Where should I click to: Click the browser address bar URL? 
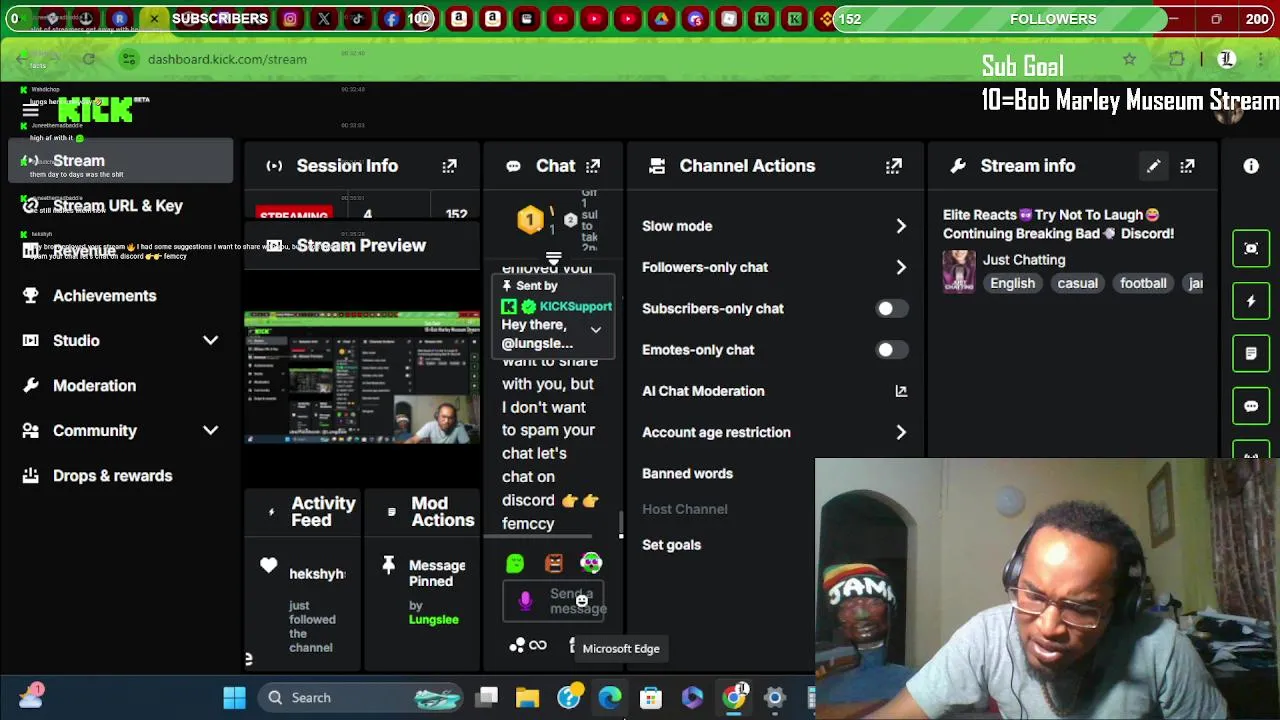coord(227,59)
